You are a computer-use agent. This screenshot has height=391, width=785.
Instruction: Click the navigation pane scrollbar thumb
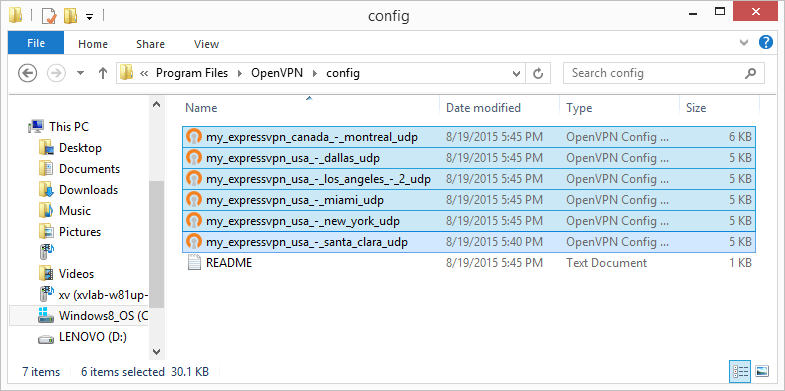click(x=157, y=244)
